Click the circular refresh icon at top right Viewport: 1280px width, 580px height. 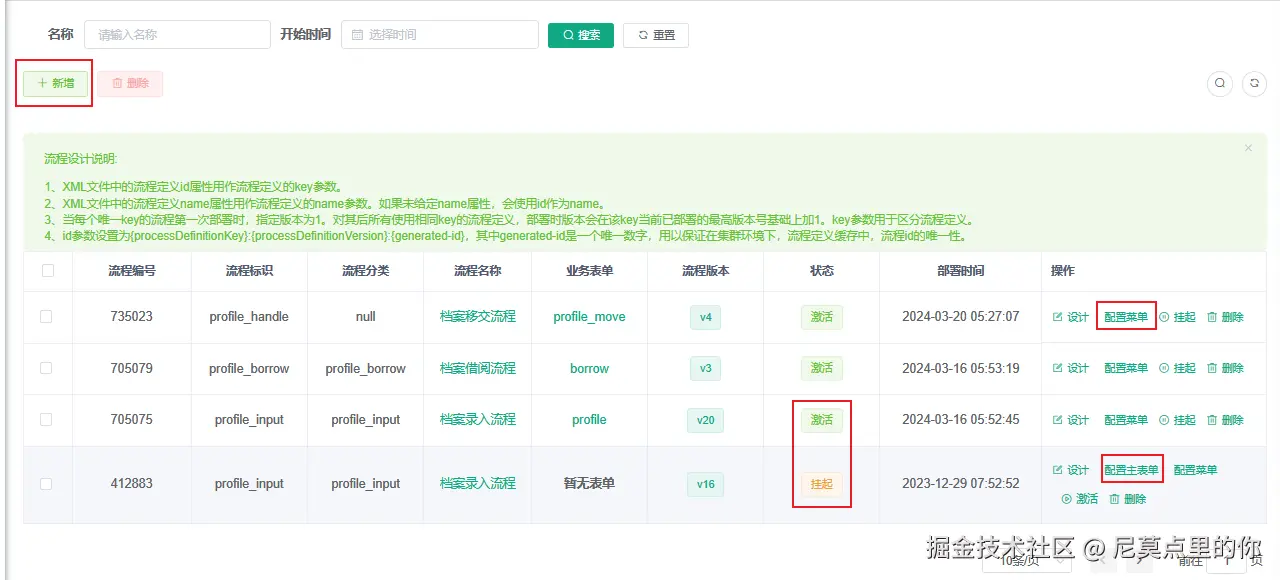(x=1254, y=84)
